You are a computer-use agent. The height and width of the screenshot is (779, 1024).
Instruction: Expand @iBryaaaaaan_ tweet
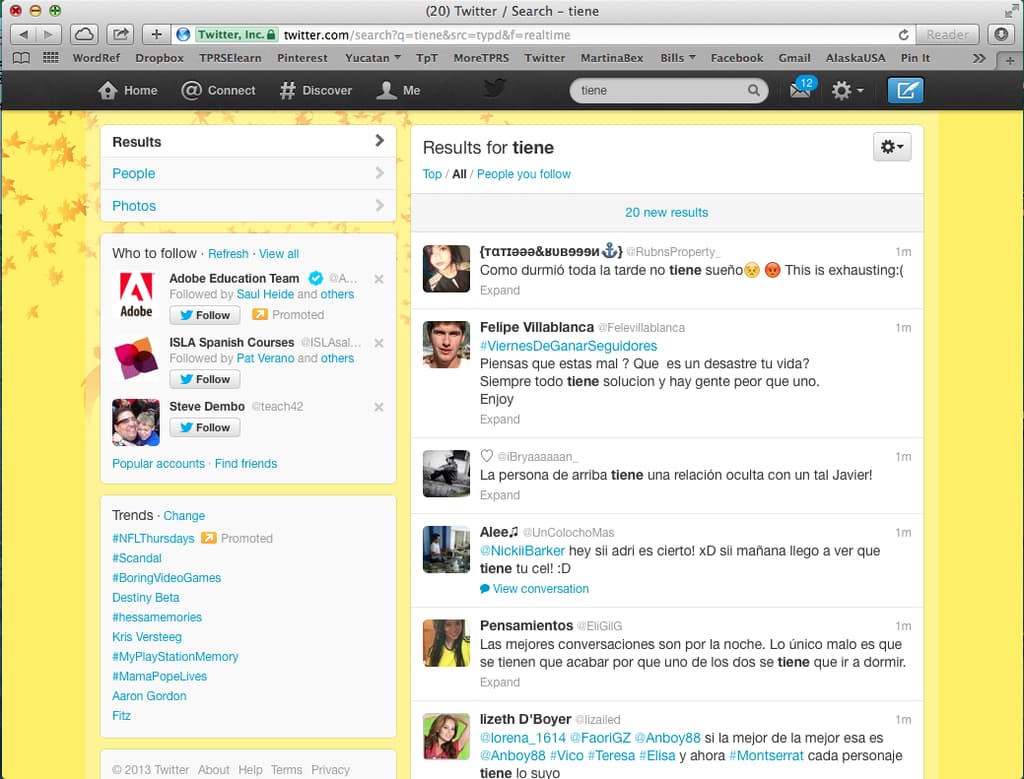pos(500,495)
